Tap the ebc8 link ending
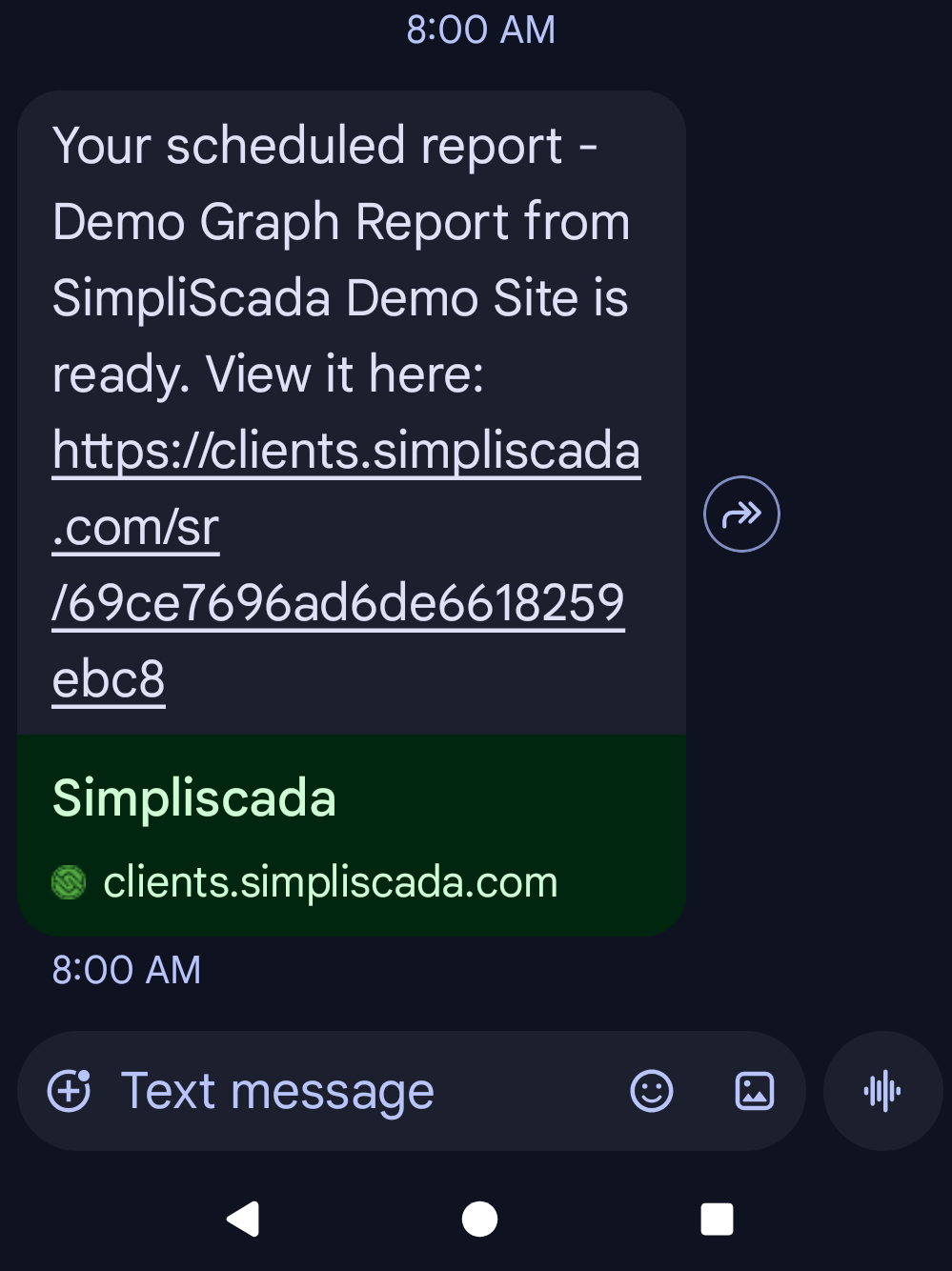Image resolution: width=952 pixels, height=1271 pixels. point(109,679)
